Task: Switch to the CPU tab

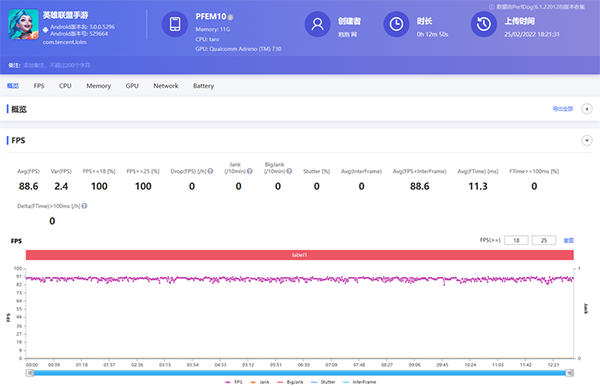Action: (65, 86)
